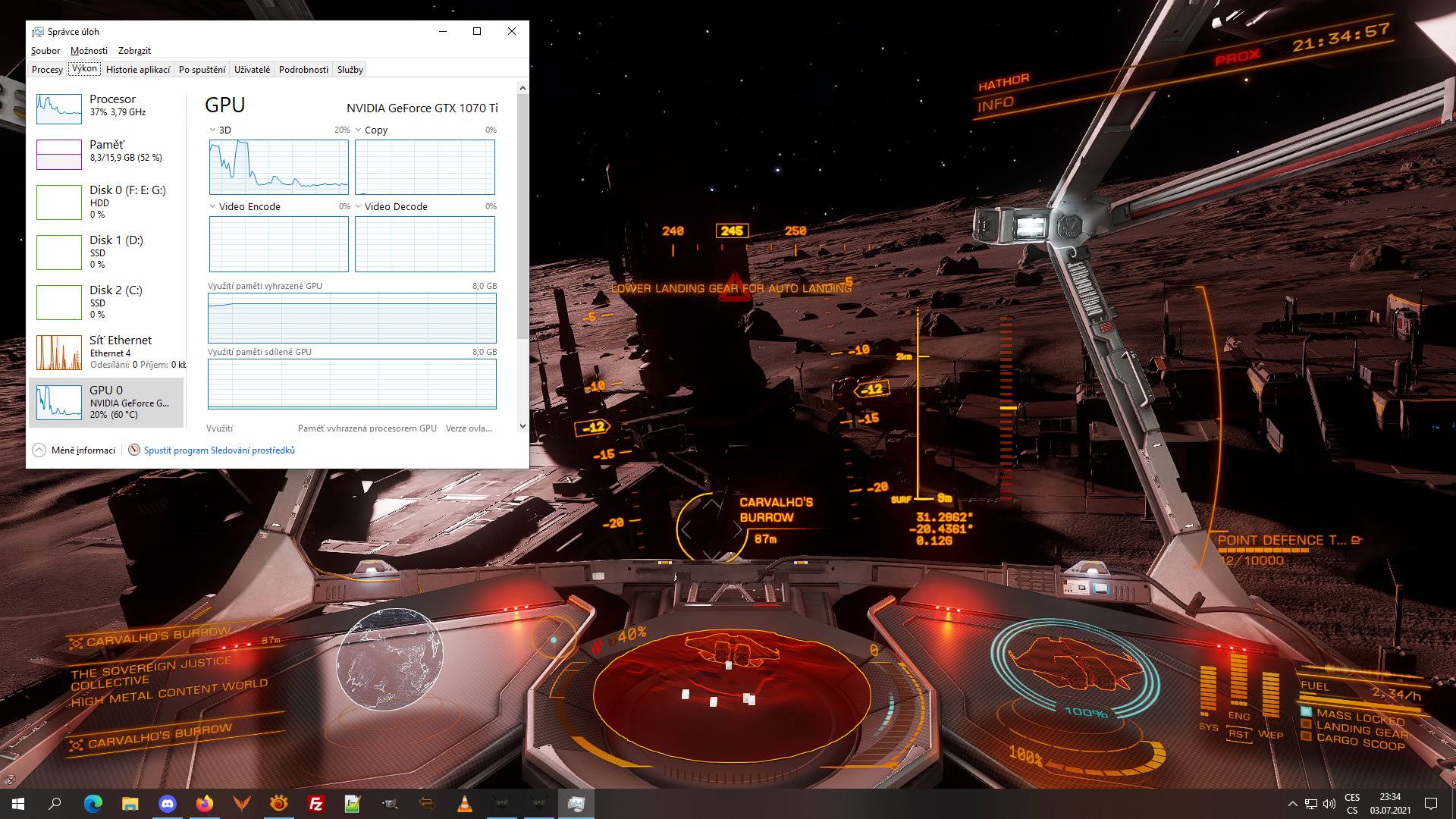Open the Windows Start menu
This screenshot has height=819, width=1456.
[x=18, y=804]
